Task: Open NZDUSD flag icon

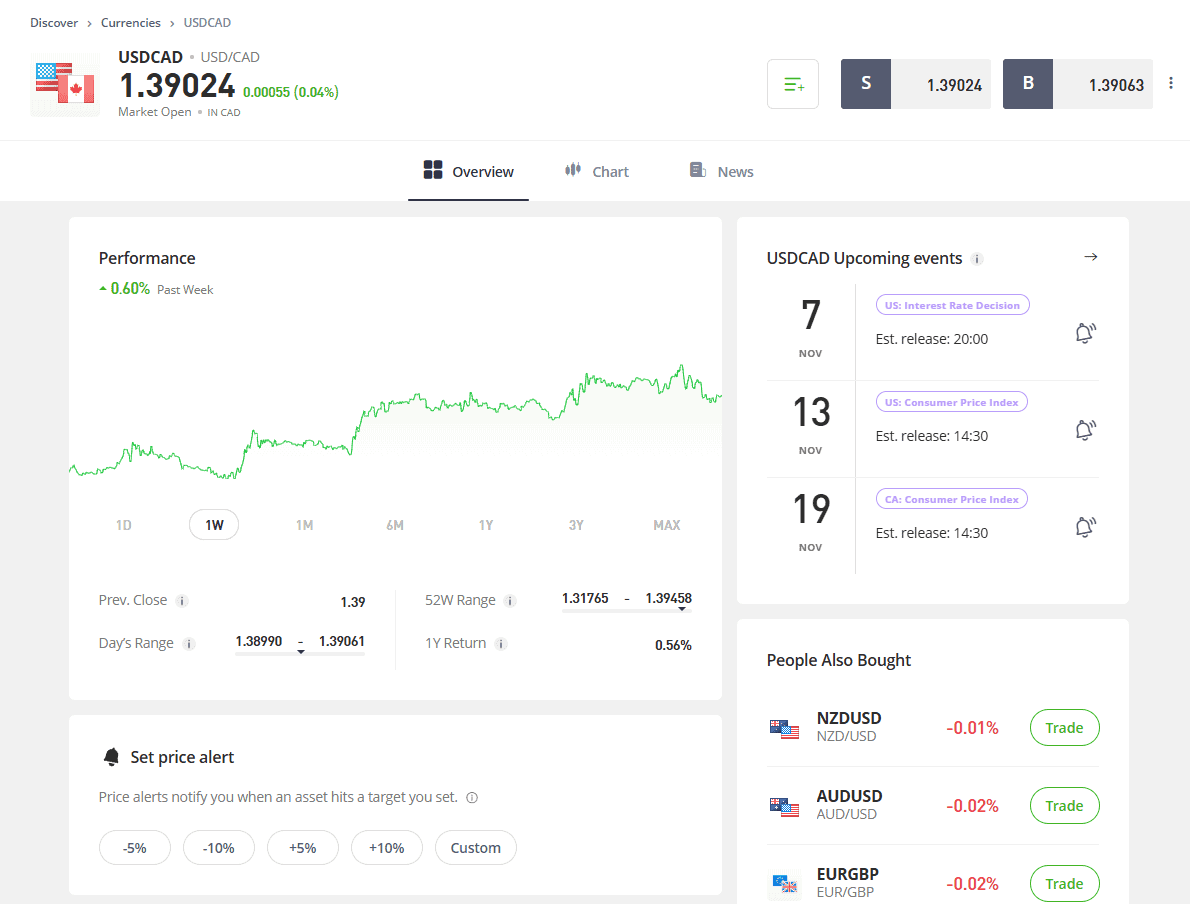Action: [x=785, y=729]
